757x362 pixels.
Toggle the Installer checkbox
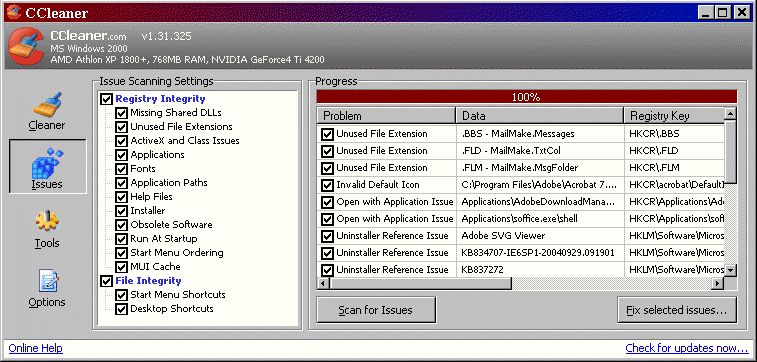pyautogui.click(x=121, y=211)
